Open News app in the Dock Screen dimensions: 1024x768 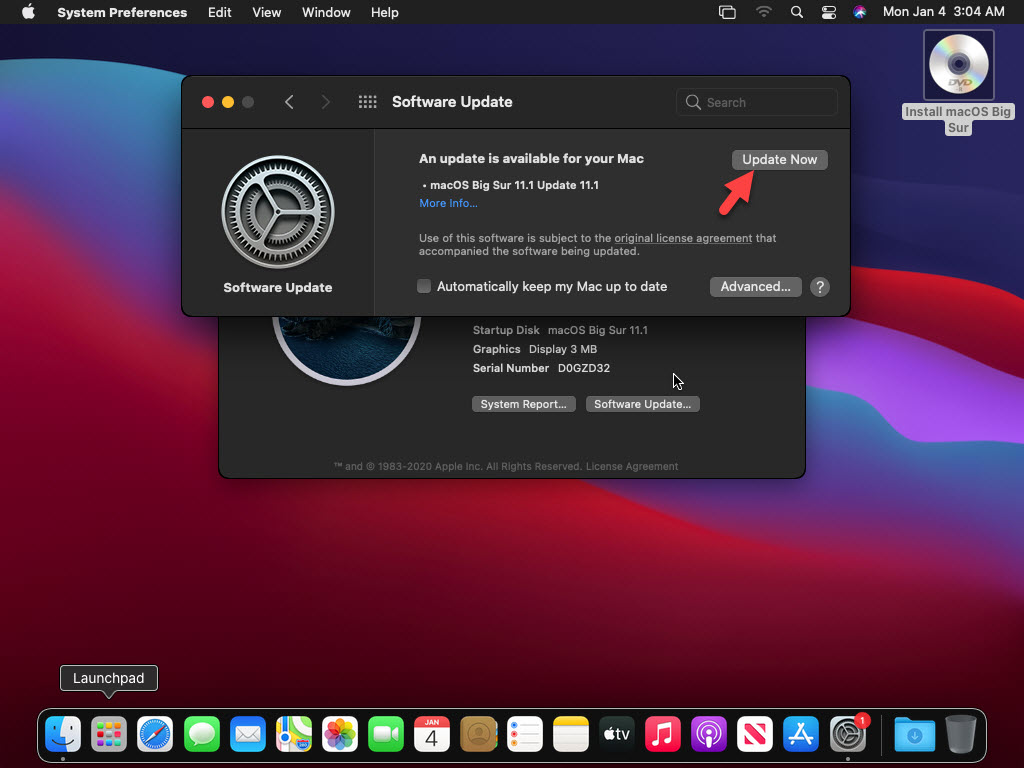pyautogui.click(x=755, y=734)
